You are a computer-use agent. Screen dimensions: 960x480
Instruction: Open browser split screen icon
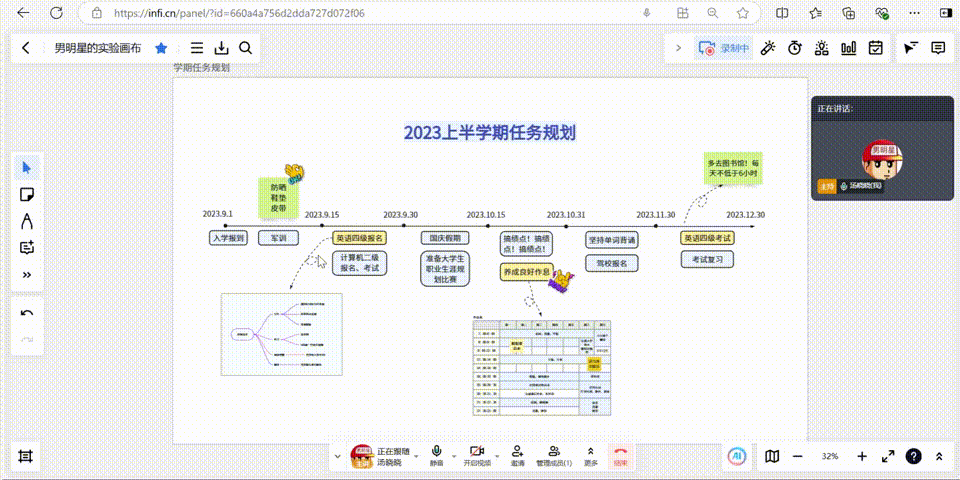tap(782, 13)
